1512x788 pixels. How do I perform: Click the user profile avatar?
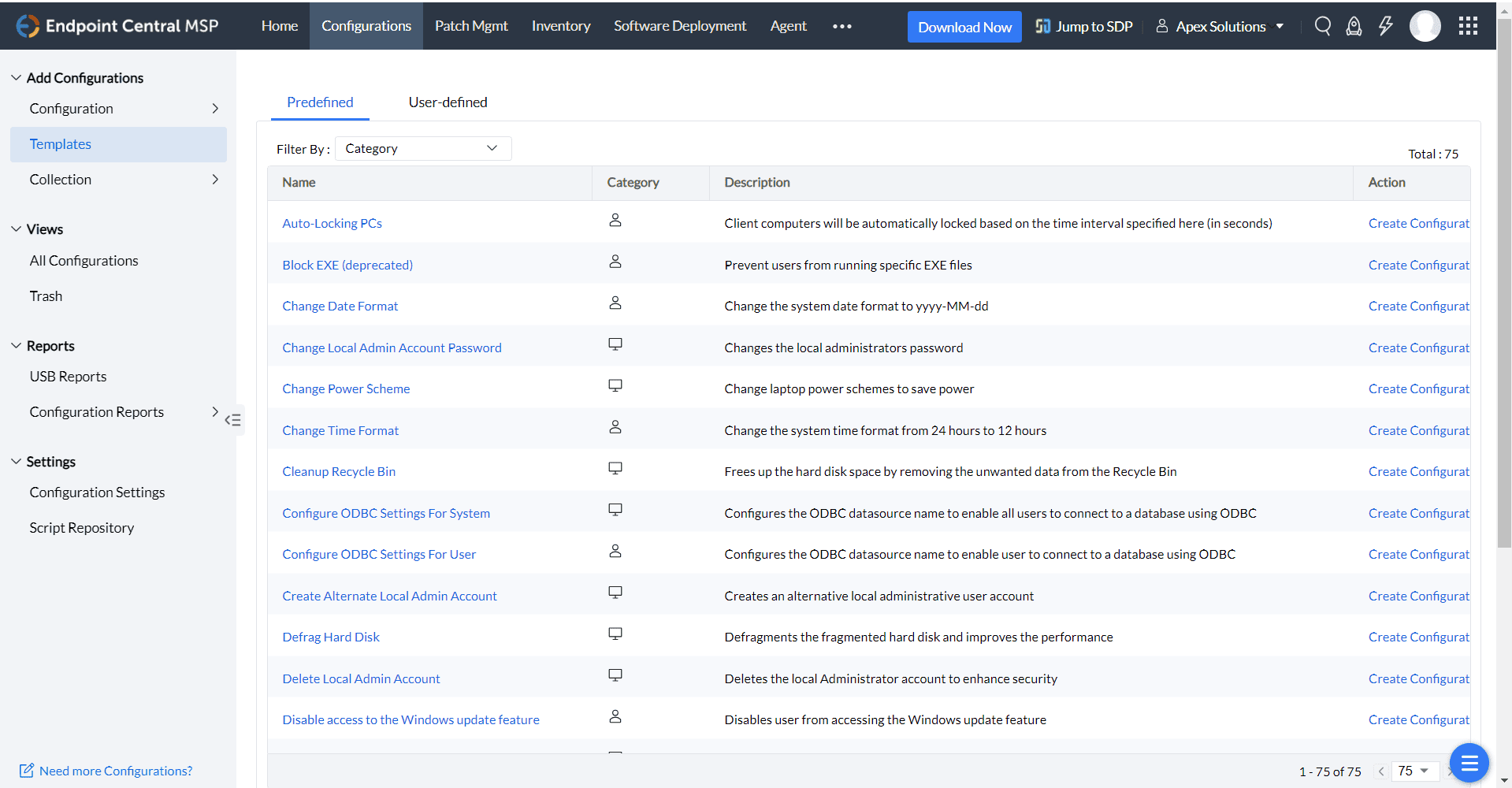point(1425,26)
